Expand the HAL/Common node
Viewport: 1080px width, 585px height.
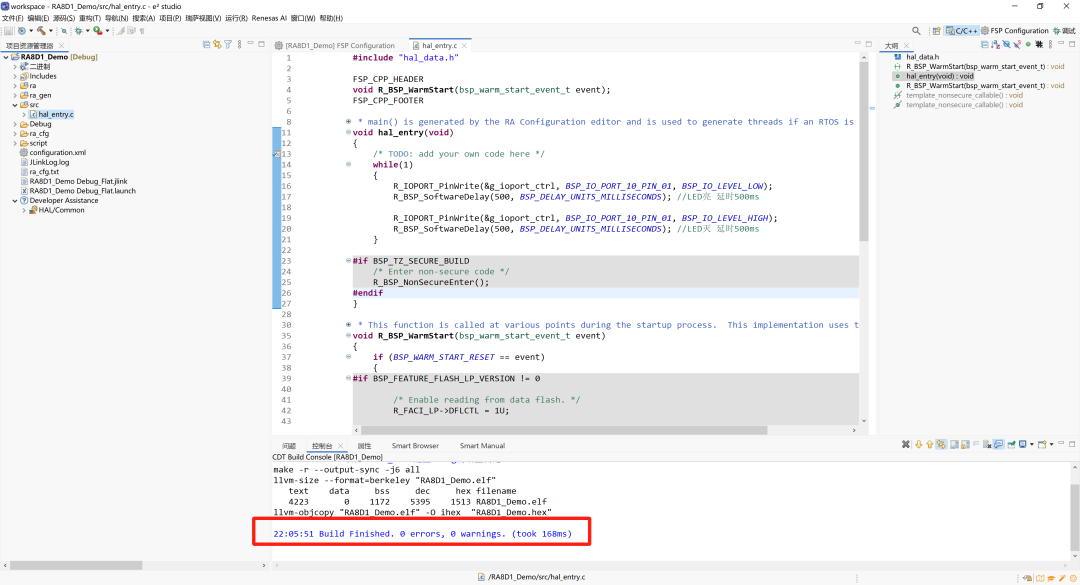[24, 210]
